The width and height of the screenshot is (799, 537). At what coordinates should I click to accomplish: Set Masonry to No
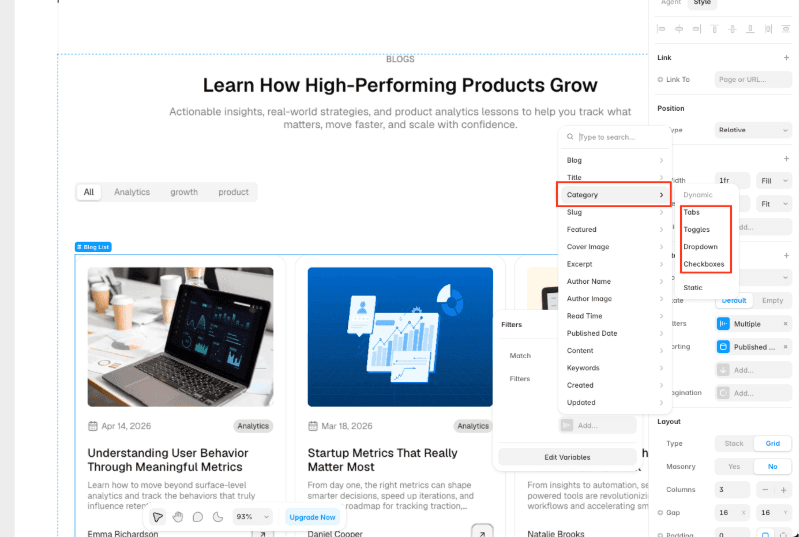pyautogui.click(x=773, y=466)
